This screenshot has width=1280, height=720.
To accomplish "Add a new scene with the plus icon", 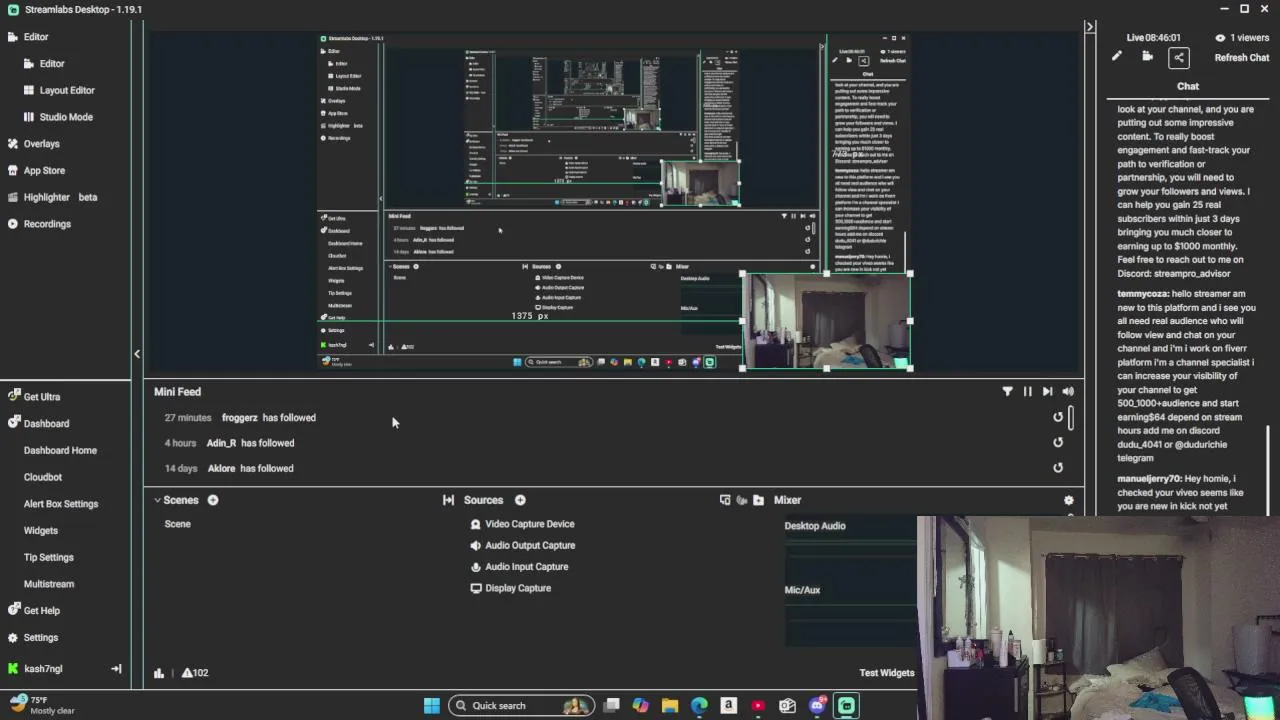I will pyautogui.click(x=213, y=500).
